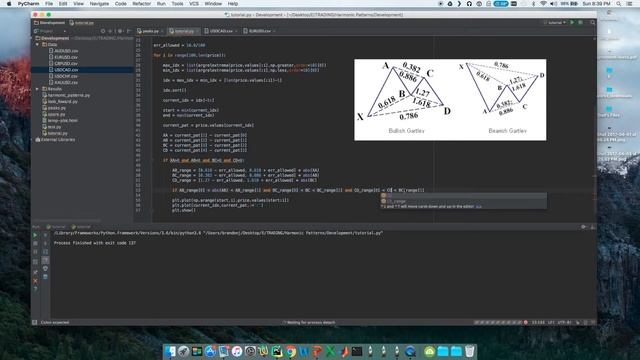Open the Apple menu
Screen dimensions: 640x360
[x=9, y=4]
